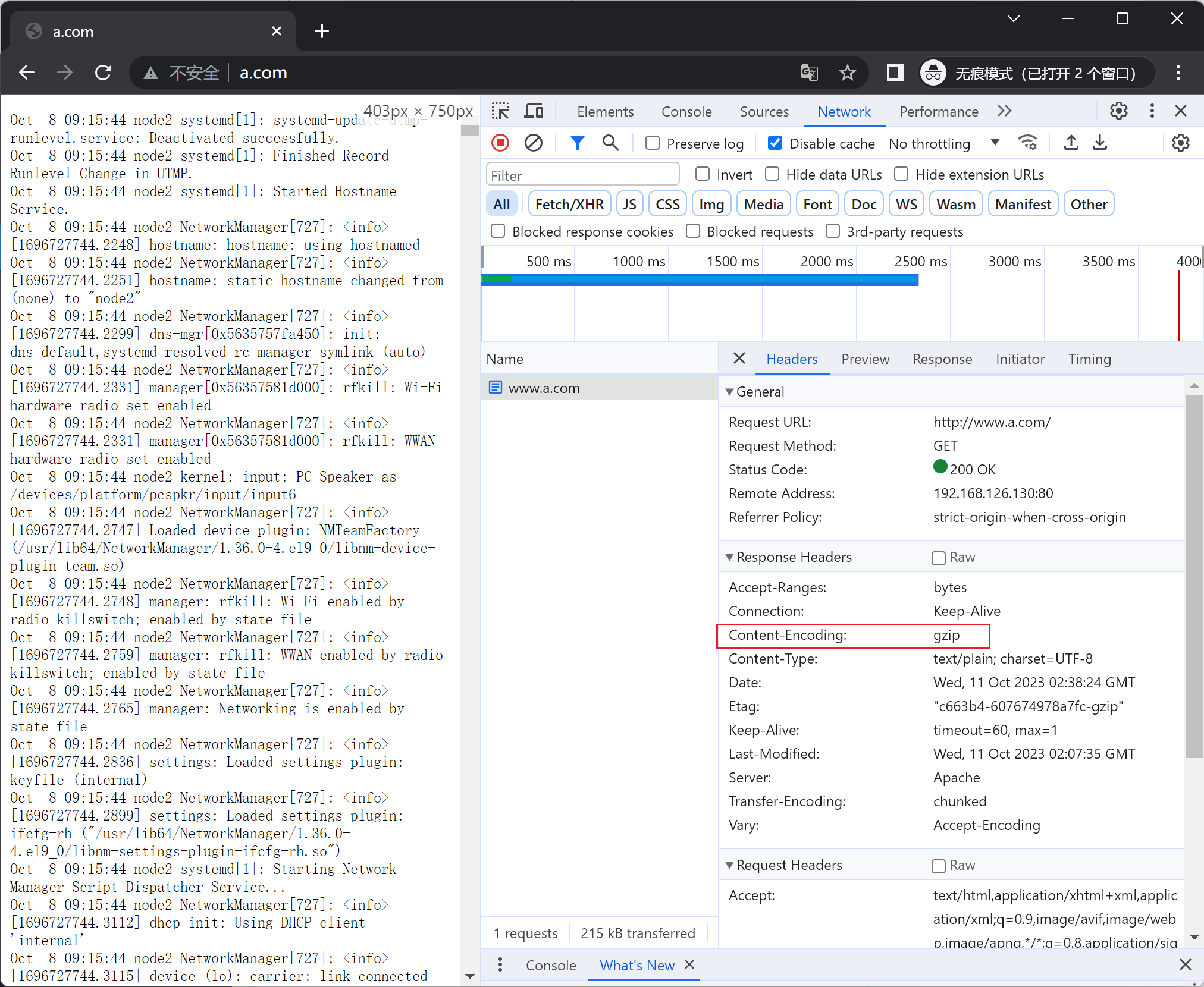Open the Timing tab of request

(1089, 359)
